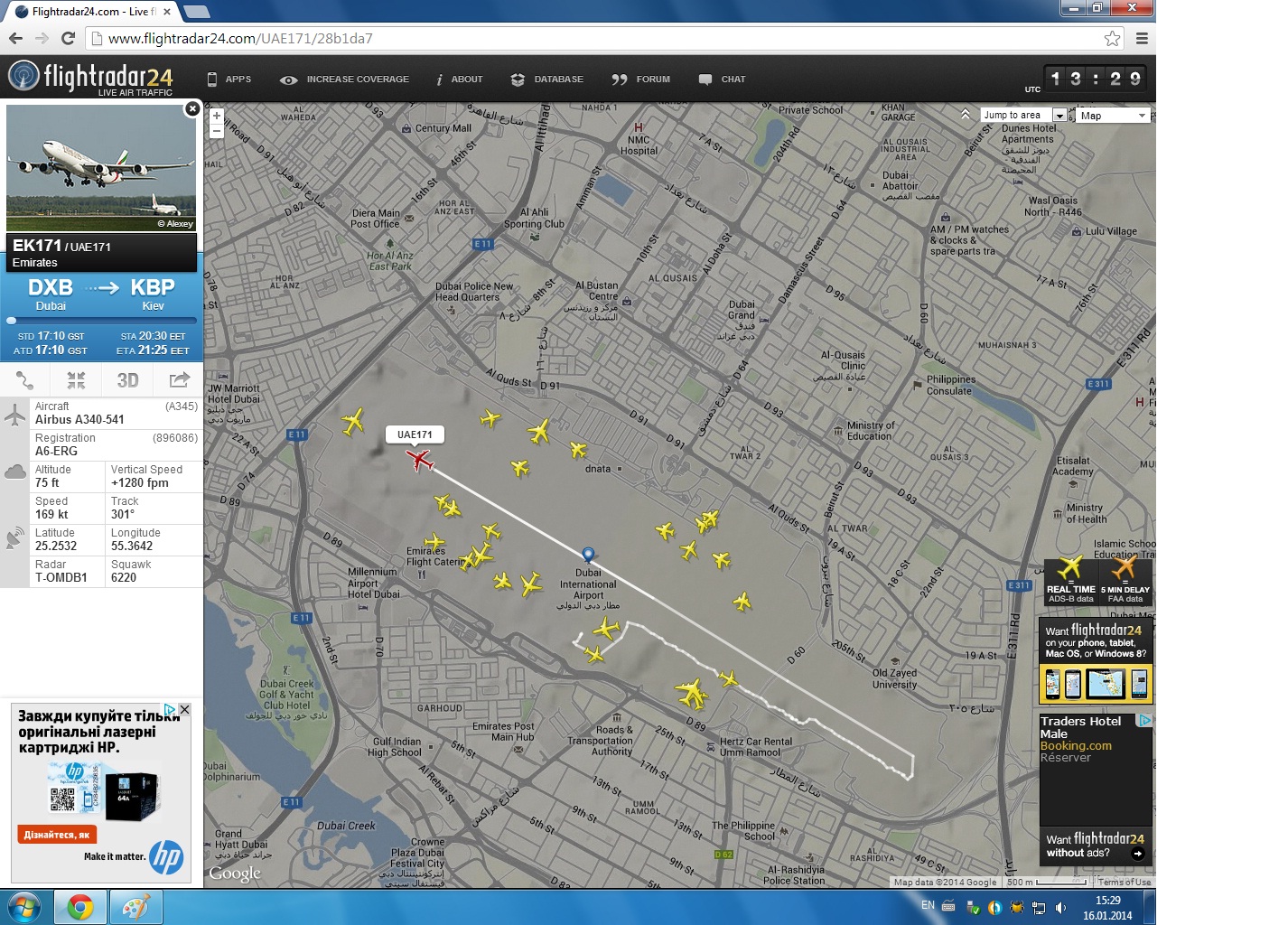Click the EN language indicator in tray

(928, 905)
